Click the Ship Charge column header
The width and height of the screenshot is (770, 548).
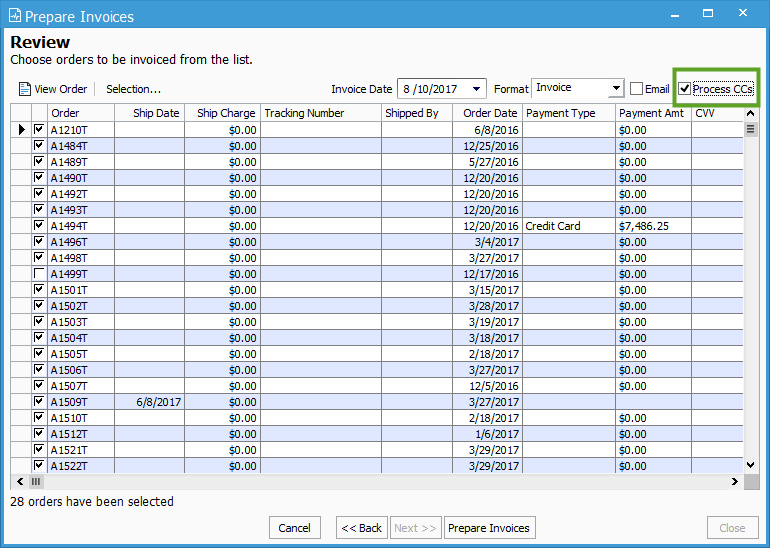coord(222,113)
